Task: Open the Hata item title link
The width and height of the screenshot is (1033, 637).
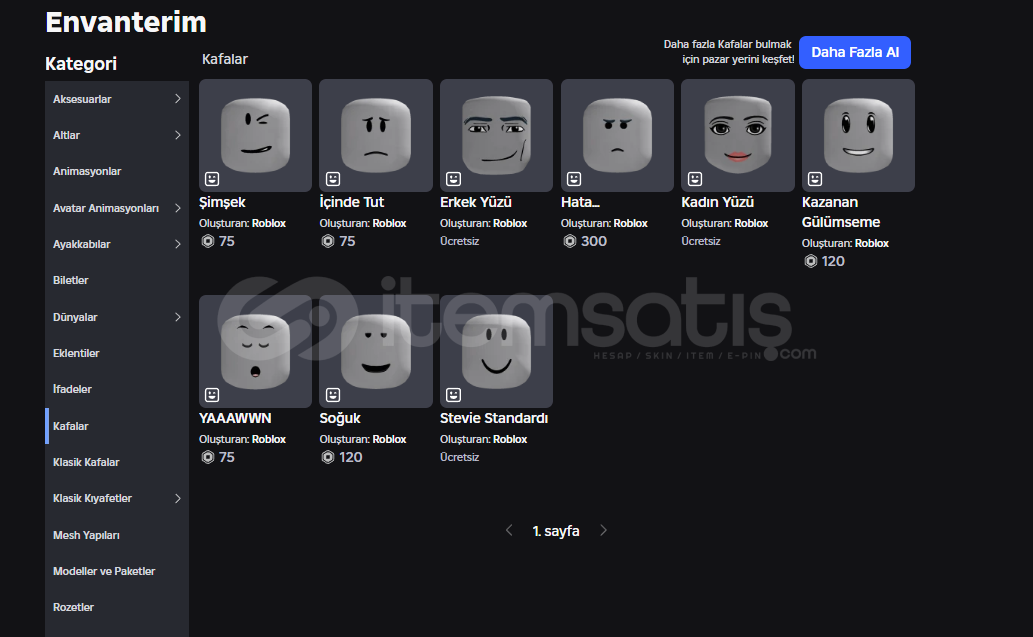Action: (580, 202)
